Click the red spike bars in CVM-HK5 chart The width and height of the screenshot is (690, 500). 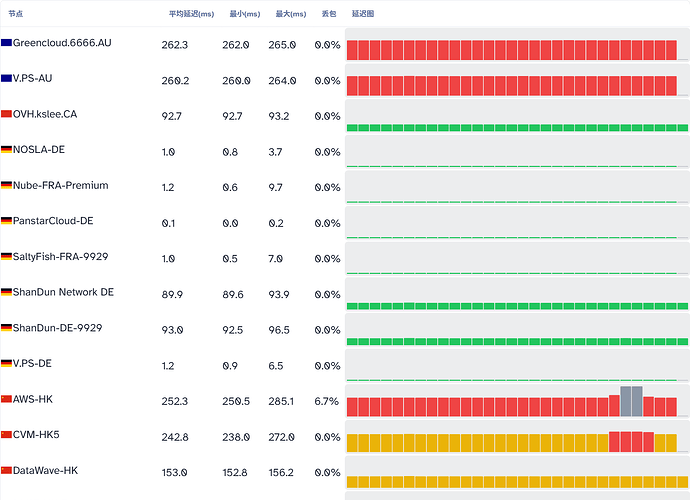631,442
